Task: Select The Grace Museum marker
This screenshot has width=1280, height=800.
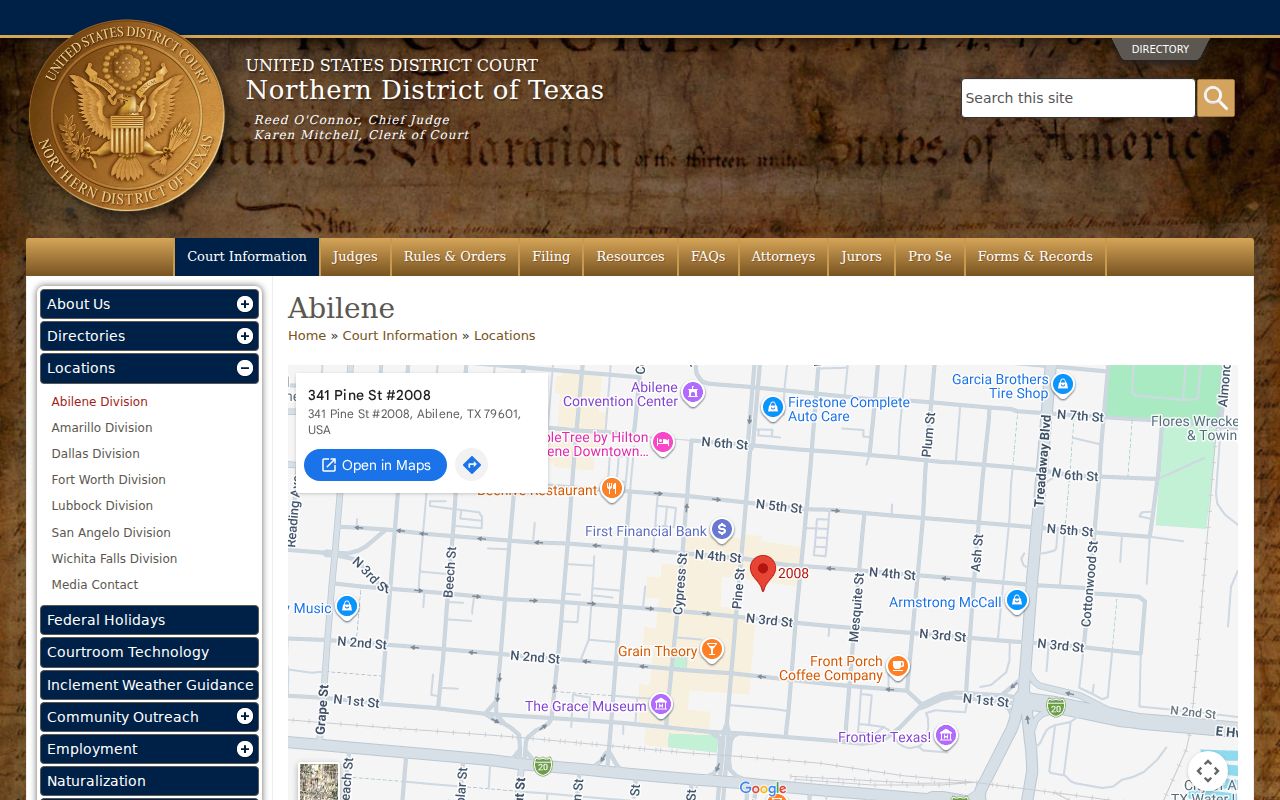Action: (660, 706)
